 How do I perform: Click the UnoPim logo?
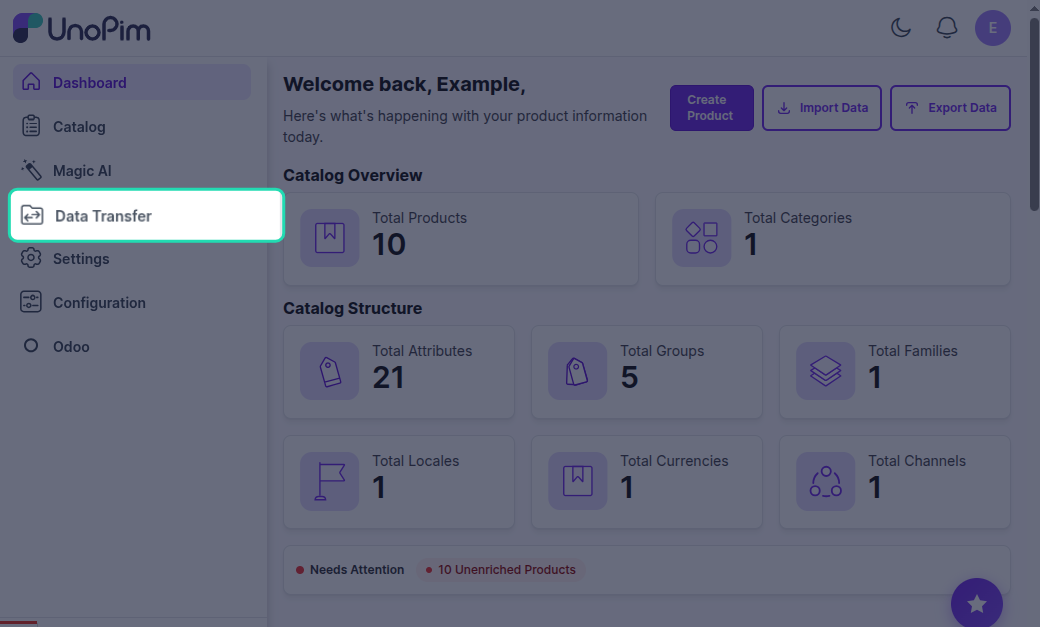(82, 29)
